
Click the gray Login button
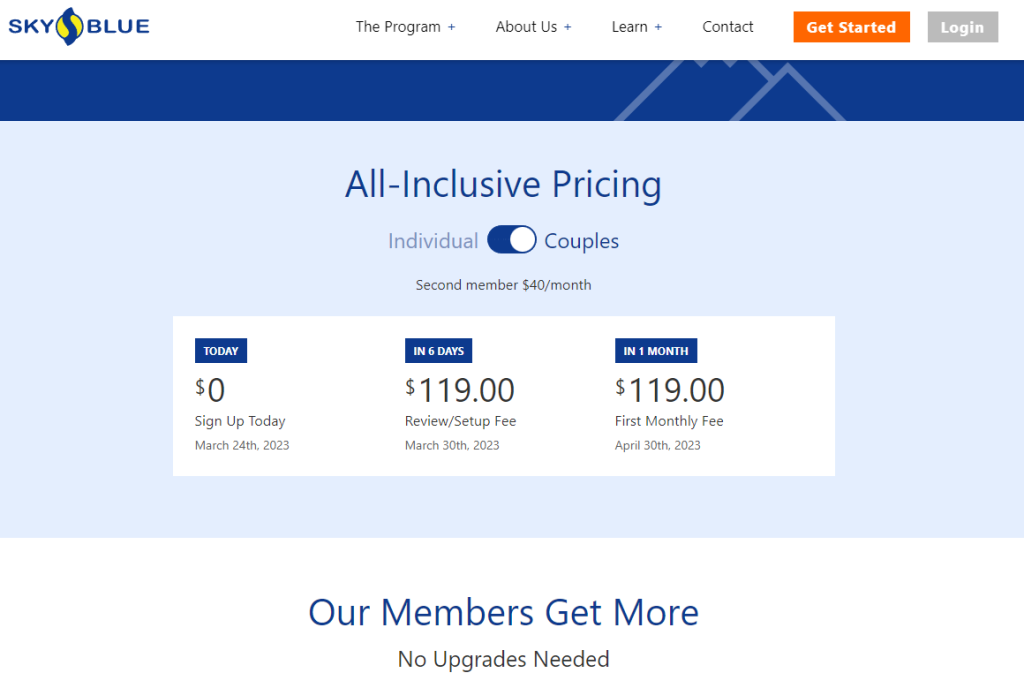(962, 27)
